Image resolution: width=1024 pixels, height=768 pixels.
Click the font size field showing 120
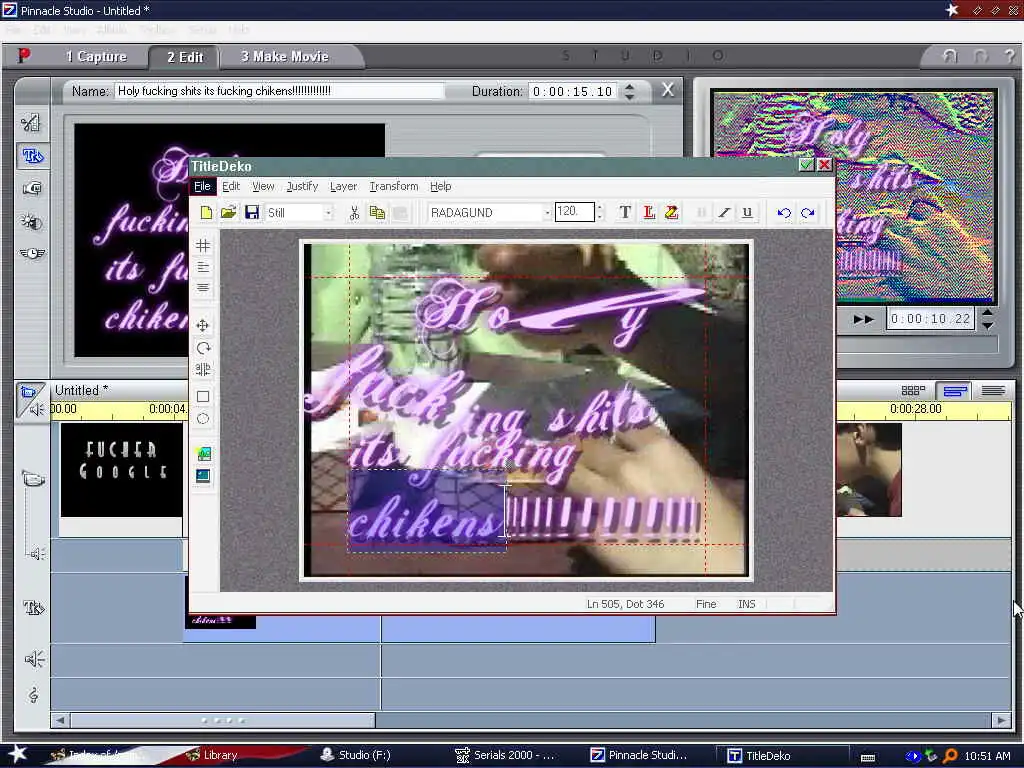(x=574, y=212)
